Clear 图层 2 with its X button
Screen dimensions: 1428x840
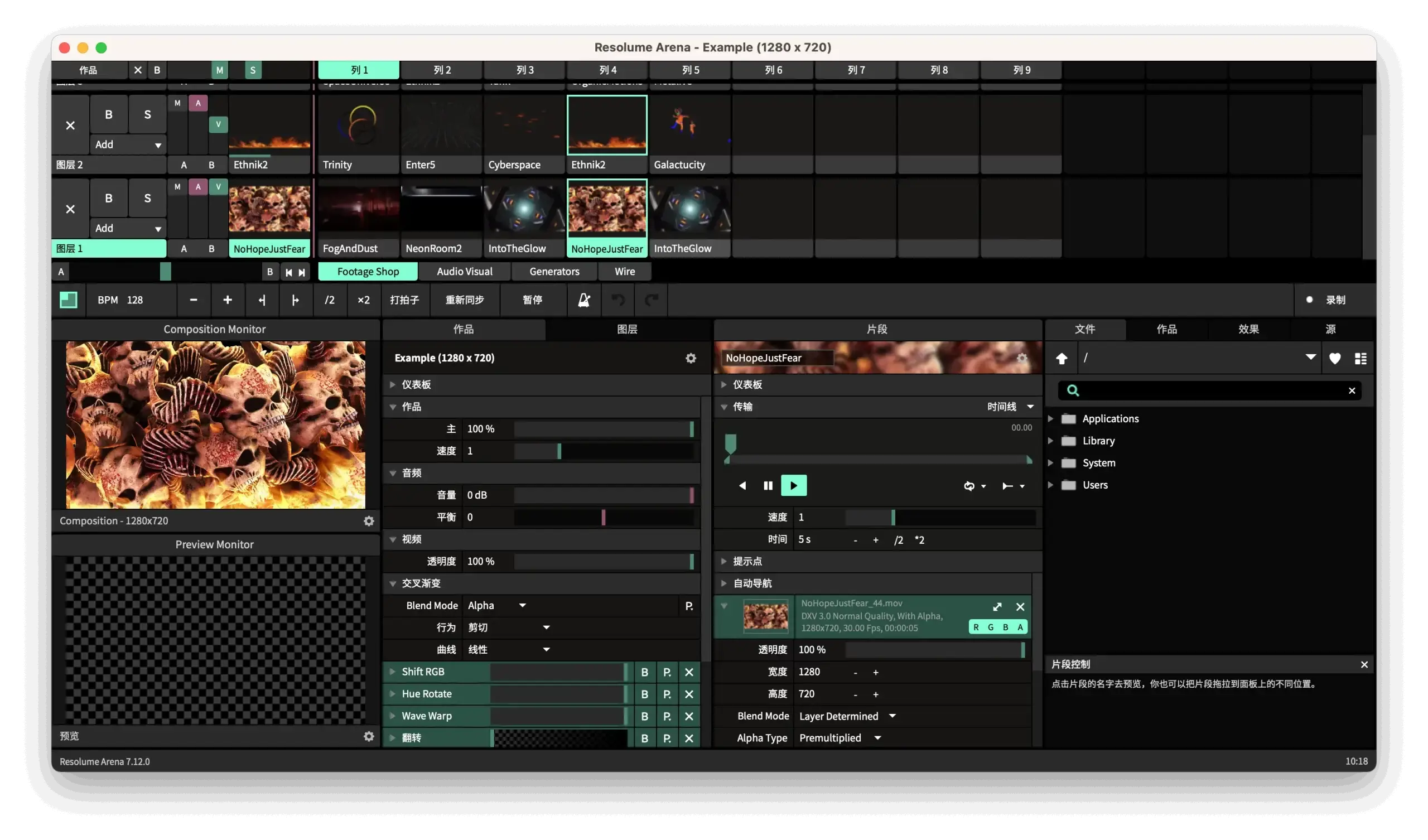(x=70, y=125)
